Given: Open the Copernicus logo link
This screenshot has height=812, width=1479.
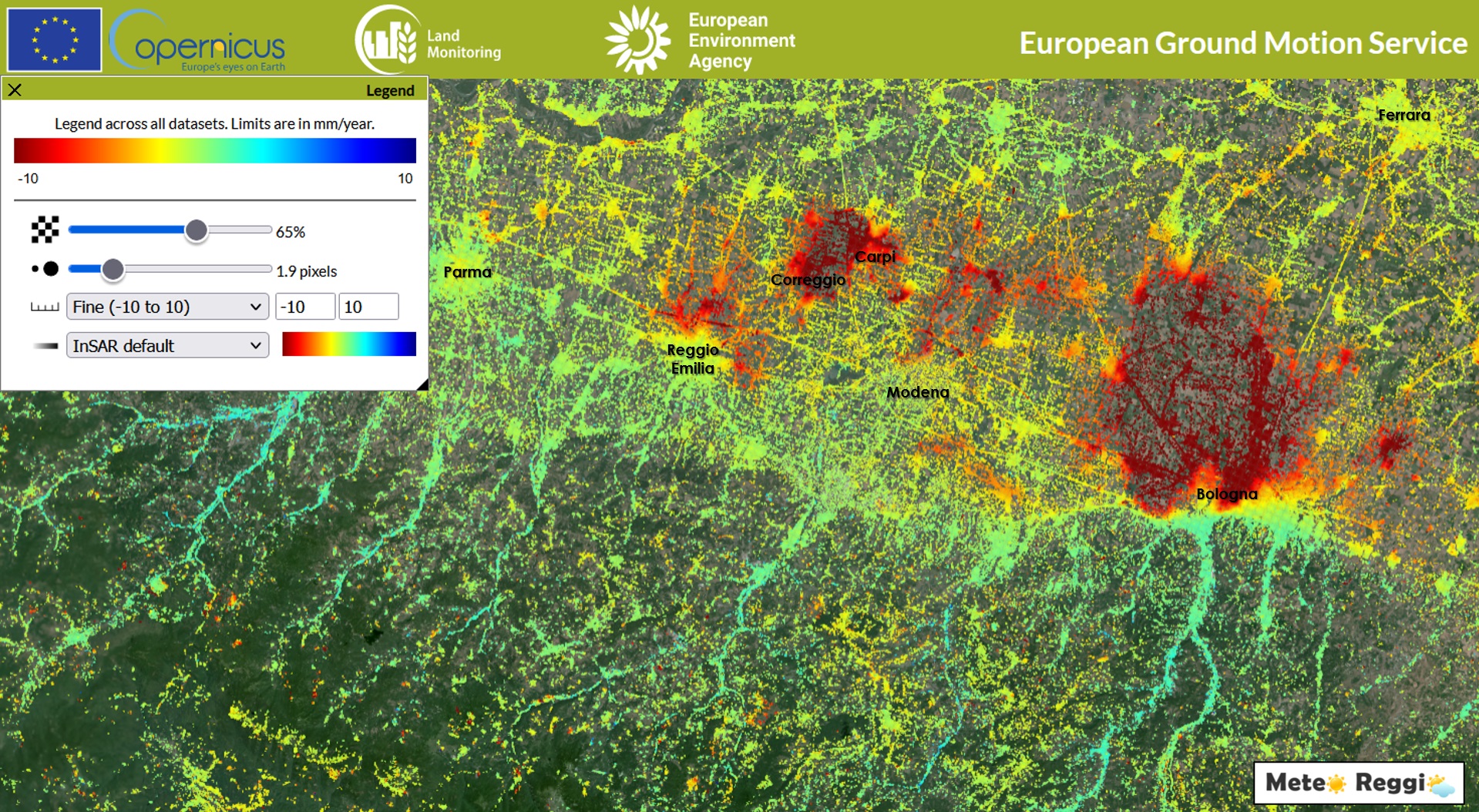Looking at the screenshot, I should tap(199, 42).
